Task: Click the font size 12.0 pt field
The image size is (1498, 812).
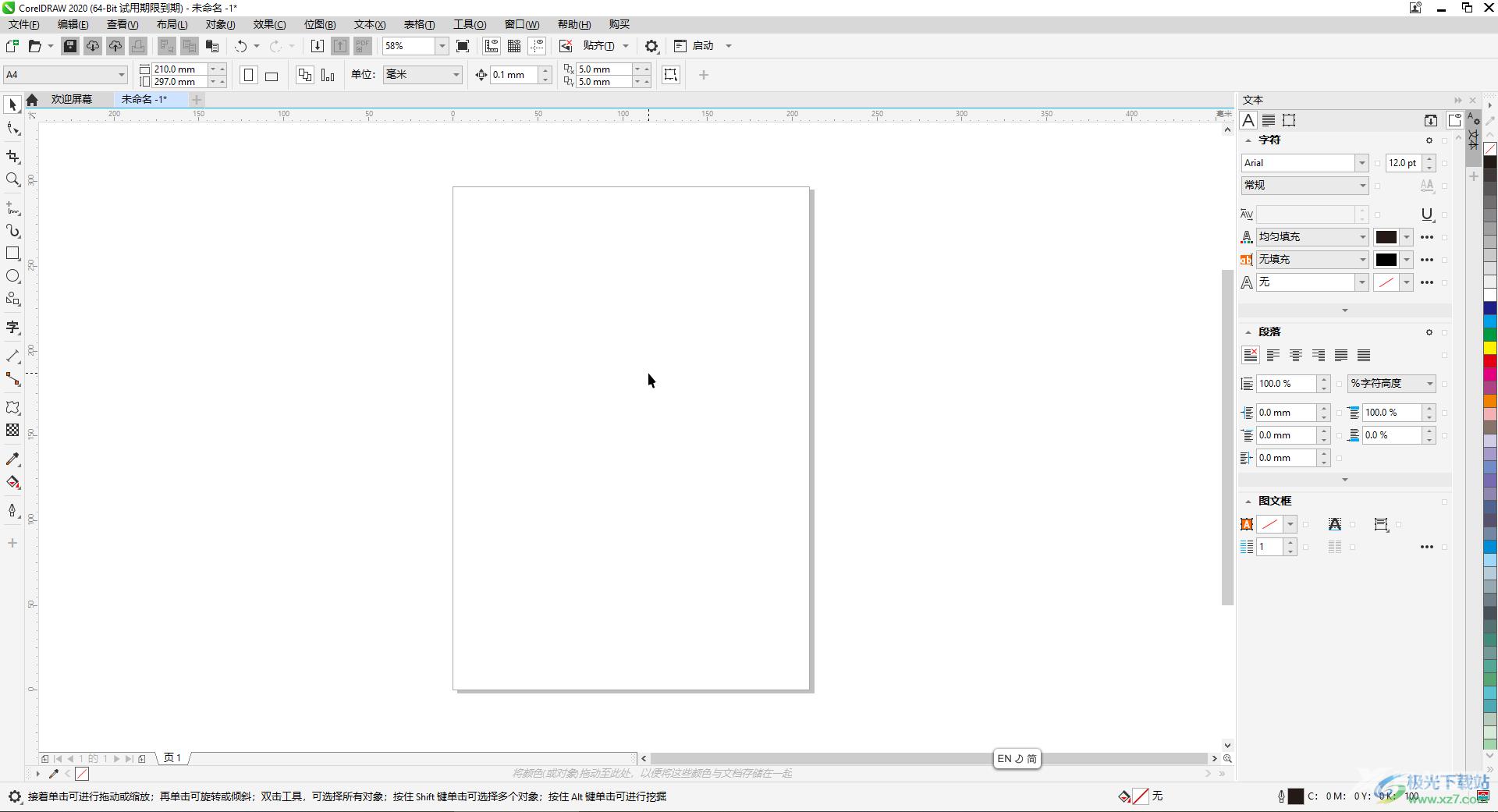Action: pos(1404,163)
